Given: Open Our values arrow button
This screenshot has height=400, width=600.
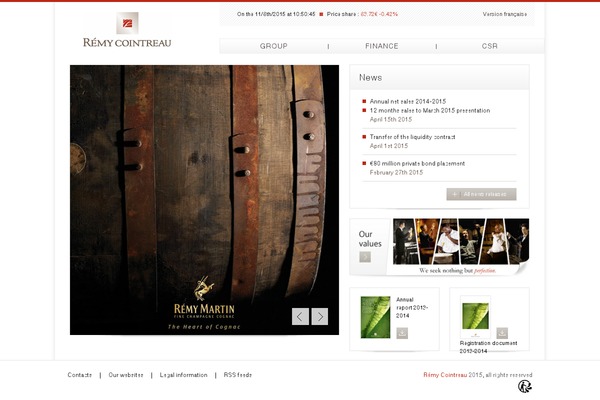Looking at the screenshot, I should [x=365, y=257].
